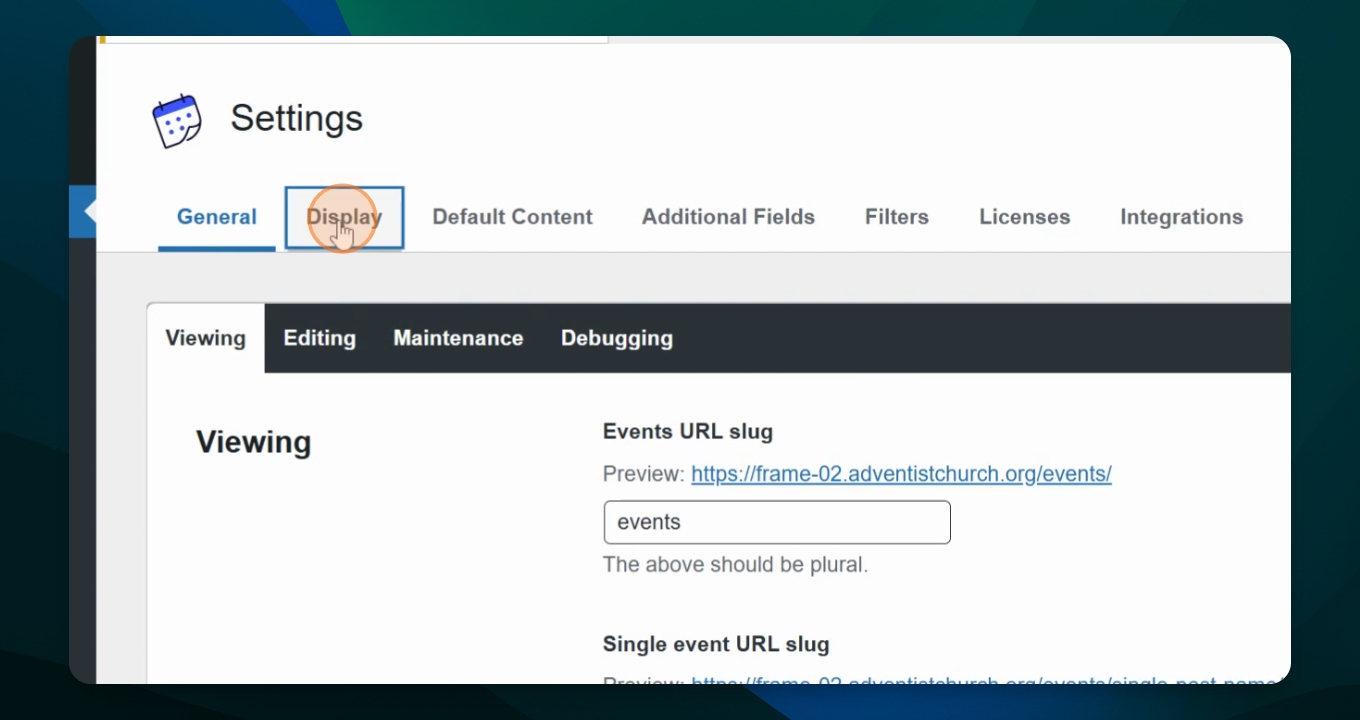
Task: Click the Viewing section heading
Action: [253, 442]
